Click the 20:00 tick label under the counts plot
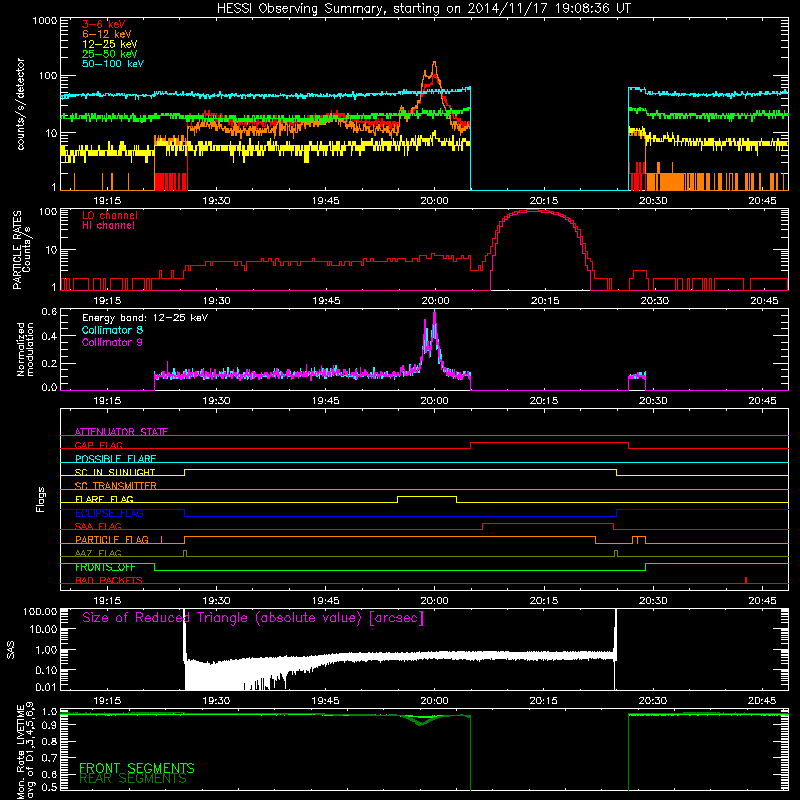The image size is (800, 800). click(434, 201)
